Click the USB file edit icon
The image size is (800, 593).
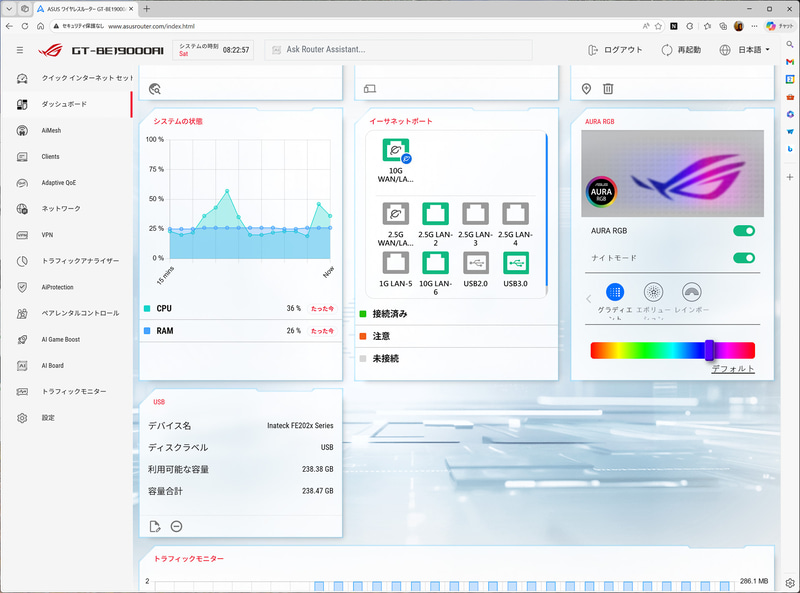pos(155,527)
